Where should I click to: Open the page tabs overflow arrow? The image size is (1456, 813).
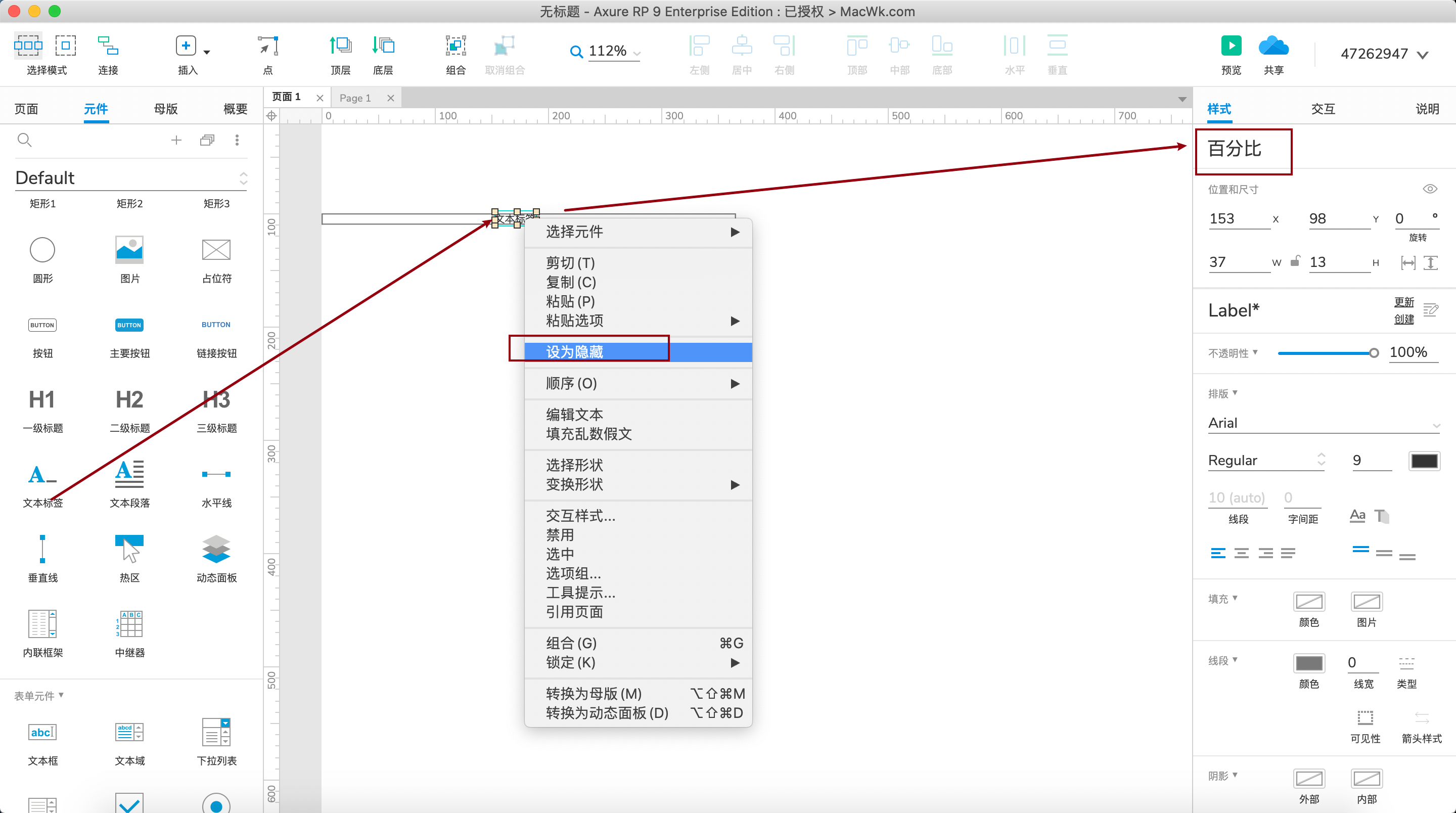1182,99
